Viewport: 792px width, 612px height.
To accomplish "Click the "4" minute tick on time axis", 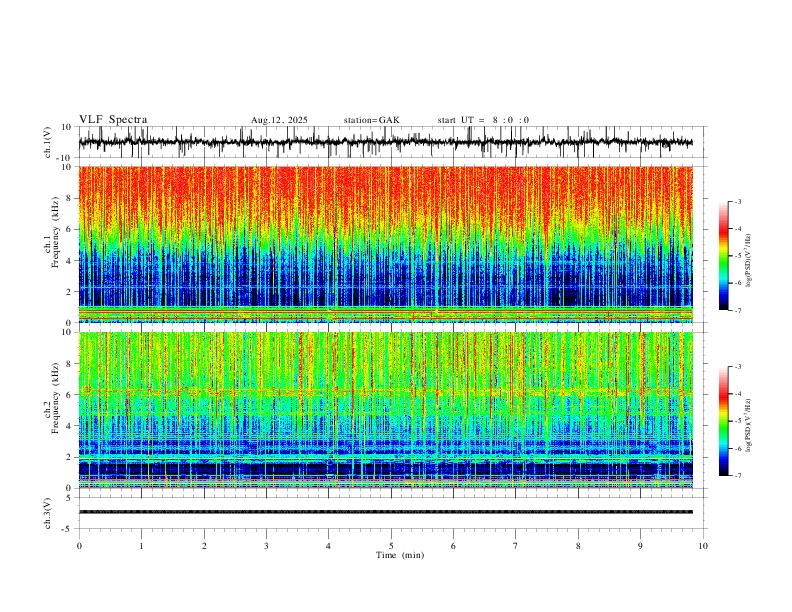I will click(329, 546).
